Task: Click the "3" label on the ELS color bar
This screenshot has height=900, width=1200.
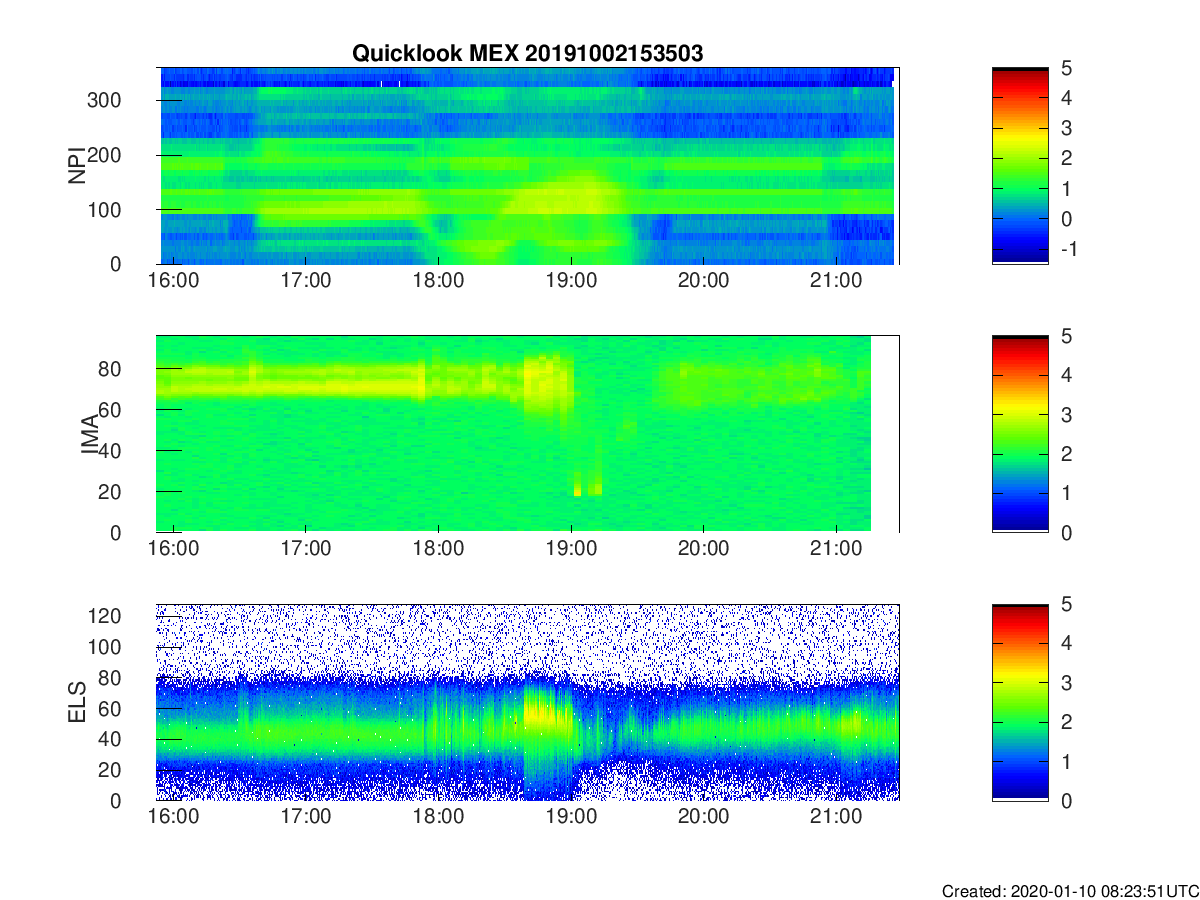Action: (x=1065, y=683)
